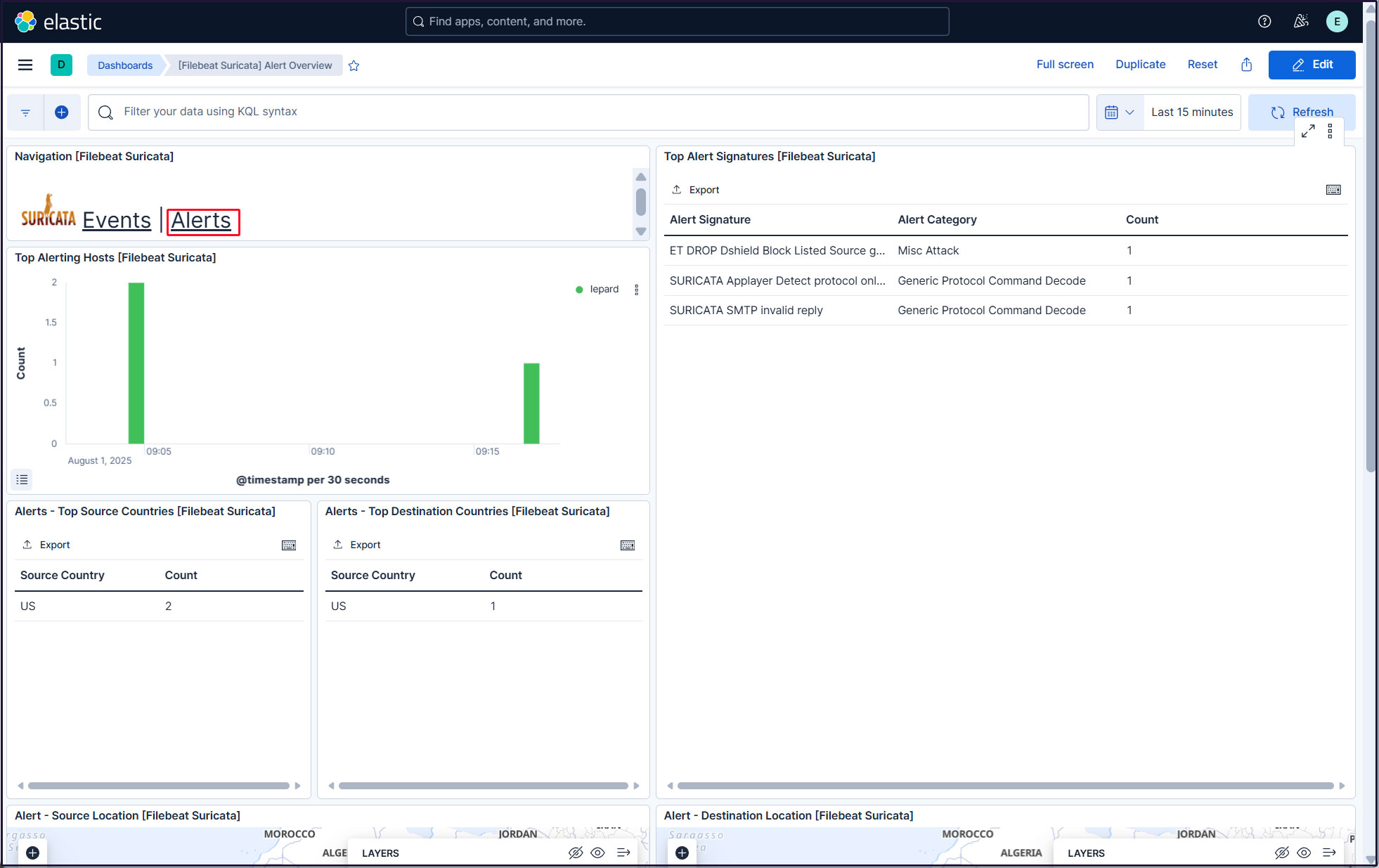This screenshot has height=868, width=1379.
Task: Click the blue Edit button
Action: click(x=1312, y=65)
